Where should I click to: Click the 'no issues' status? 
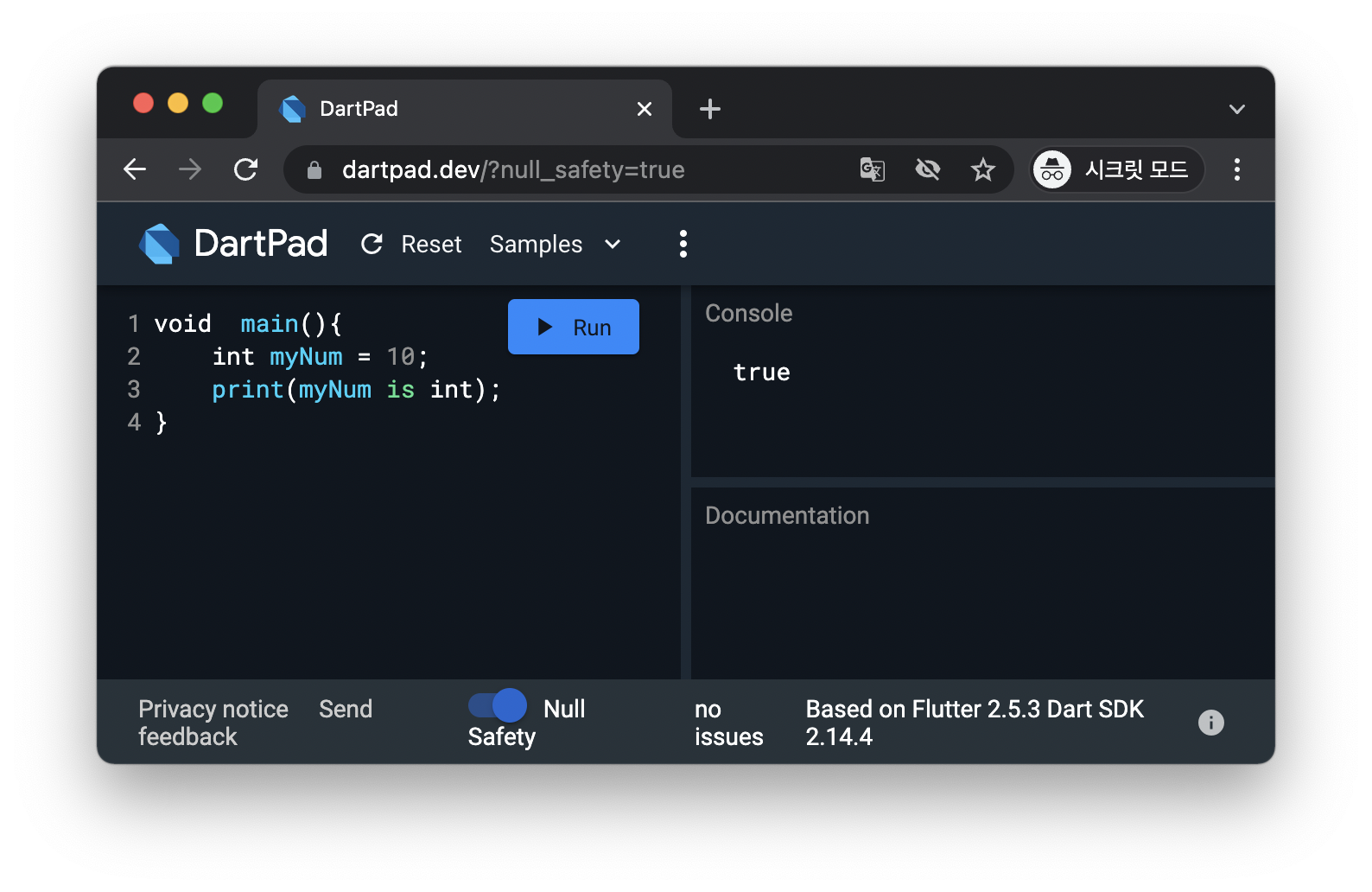pyautogui.click(x=728, y=723)
